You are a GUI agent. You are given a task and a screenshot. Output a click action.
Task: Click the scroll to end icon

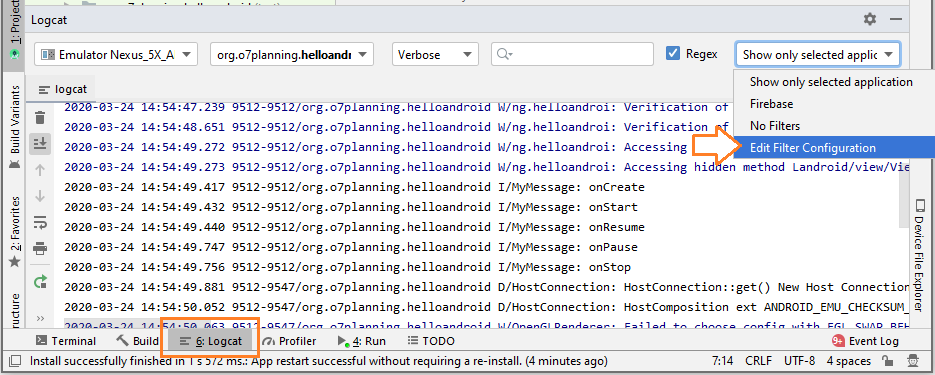[x=40, y=144]
